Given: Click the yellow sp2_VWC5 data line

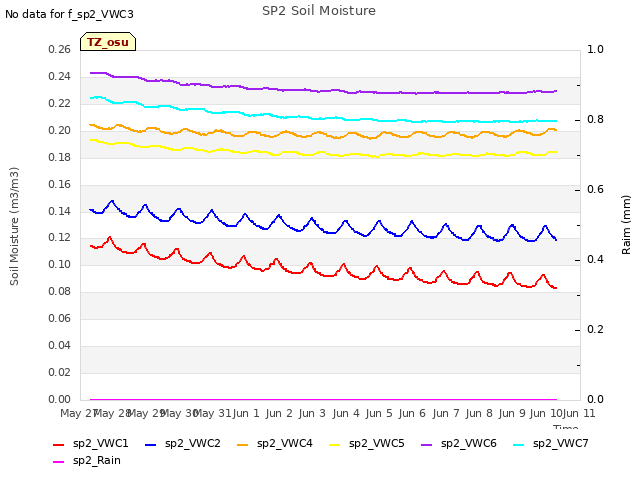Looking at the screenshot, I should (x=322, y=153).
